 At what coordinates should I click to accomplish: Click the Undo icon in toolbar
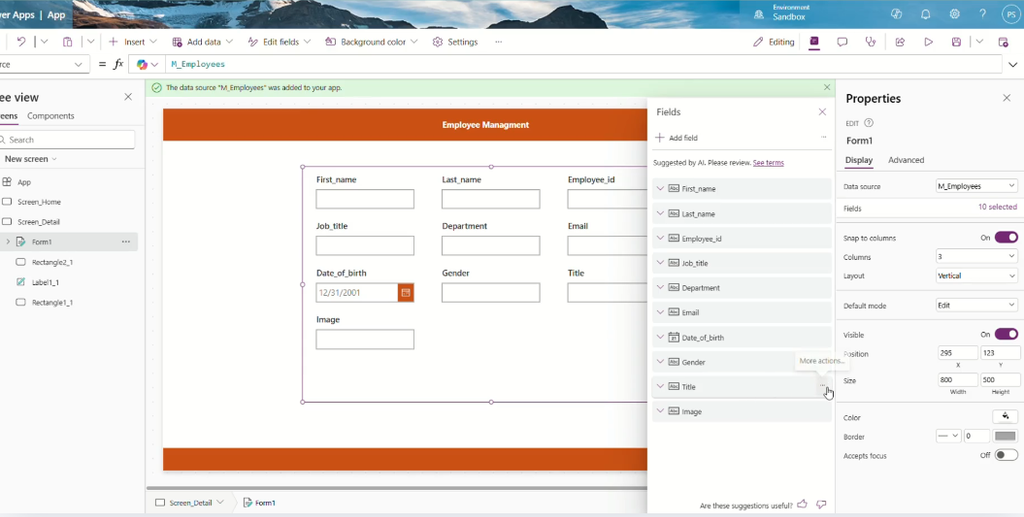click(x=22, y=42)
